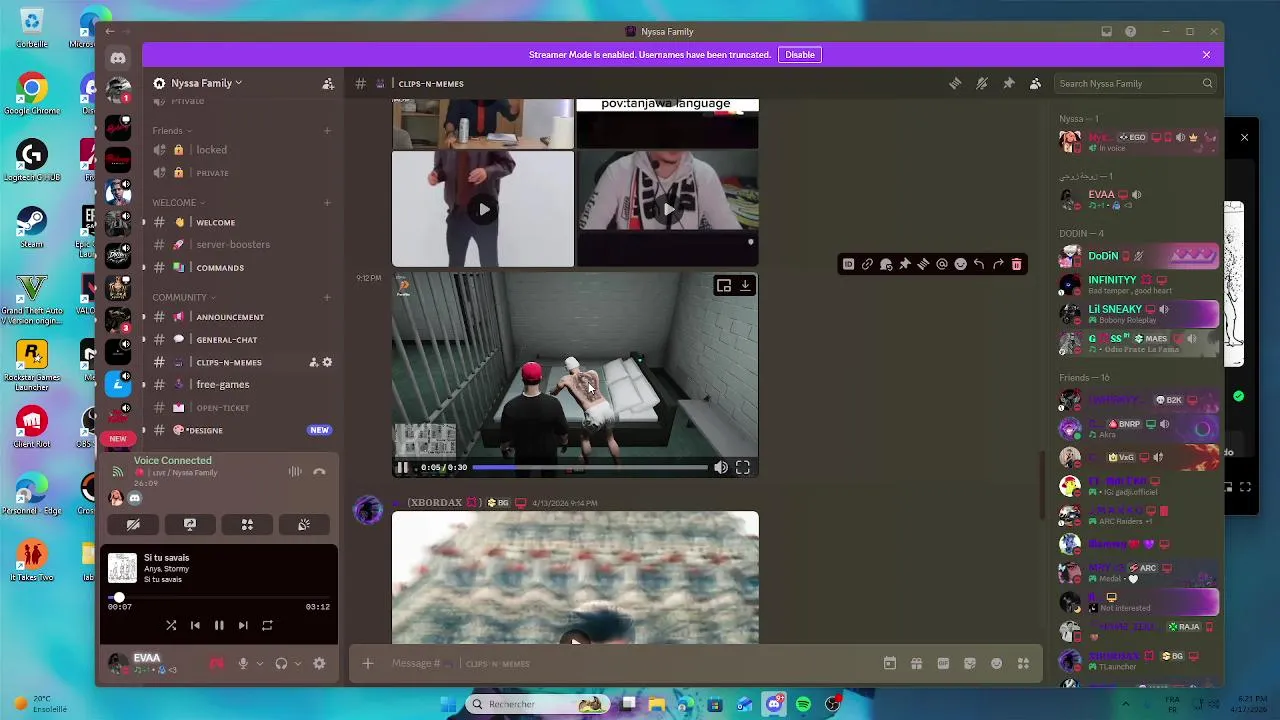Toggle noise suppression waveform icon

(295, 471)
